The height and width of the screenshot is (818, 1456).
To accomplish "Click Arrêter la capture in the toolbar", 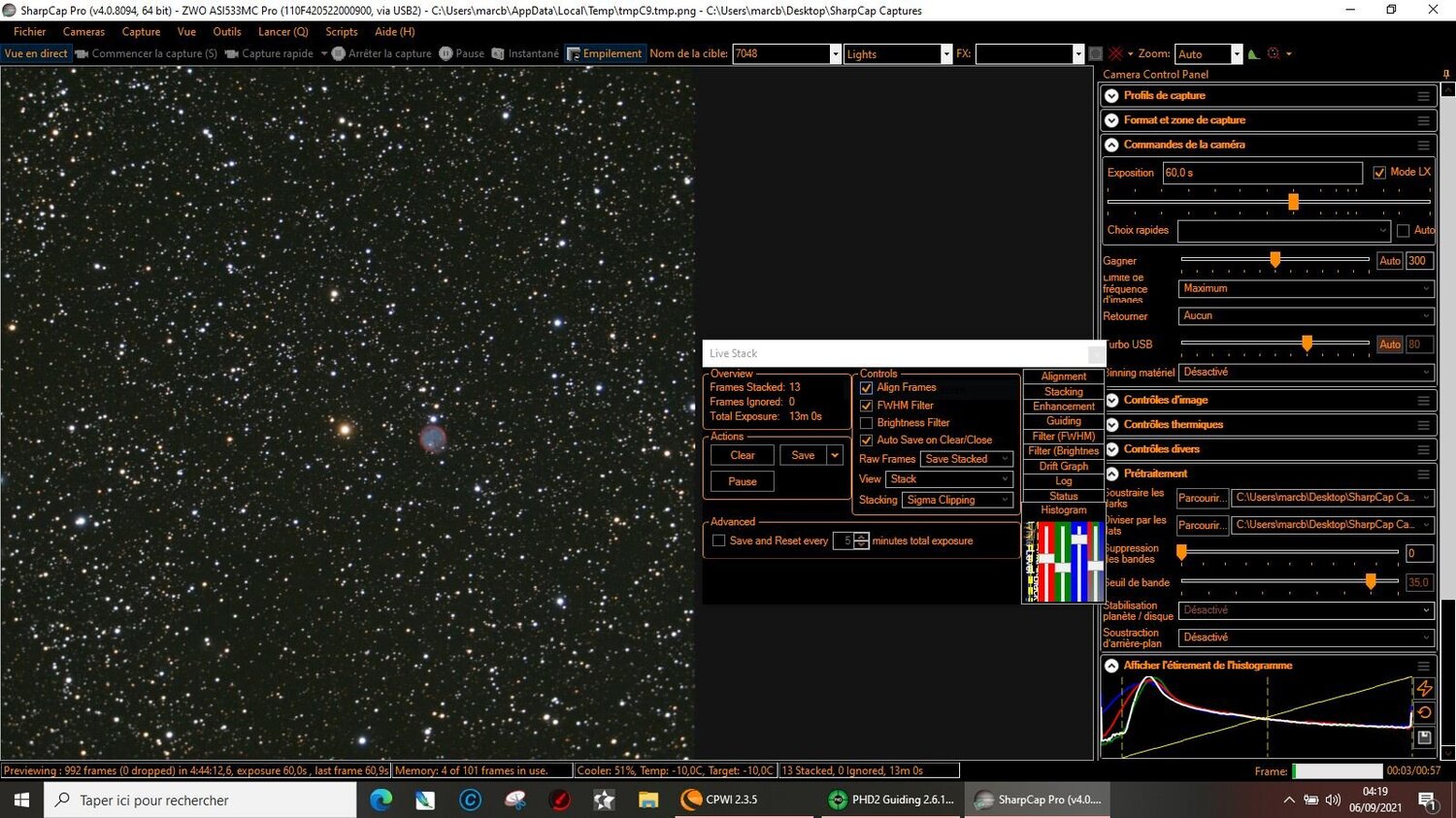I will coord(381,53).
